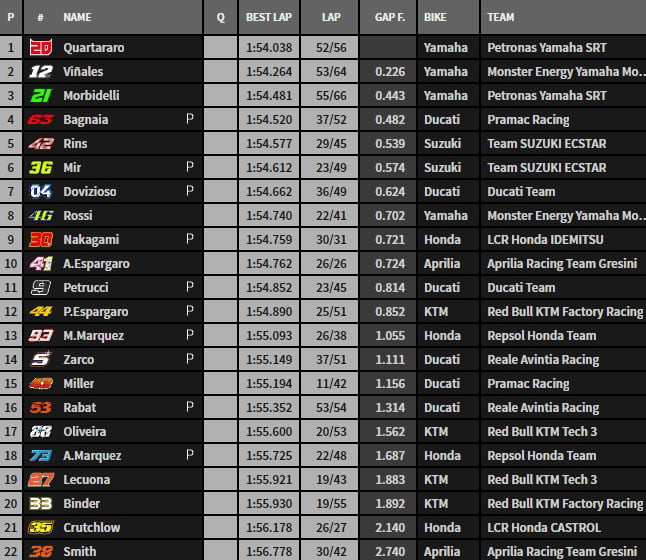Click M.Marquez's number 93 badge
The image size is (646, 560).
click(x=41, y=336)
